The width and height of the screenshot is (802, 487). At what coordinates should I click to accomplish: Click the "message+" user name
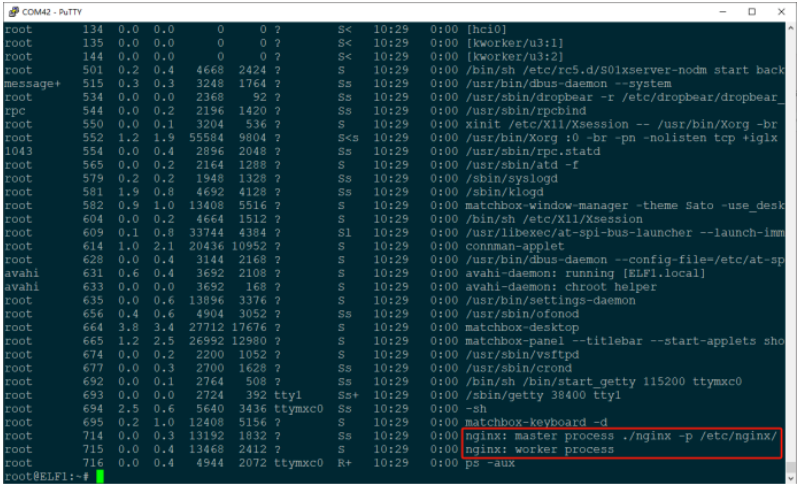pos(32,83)
